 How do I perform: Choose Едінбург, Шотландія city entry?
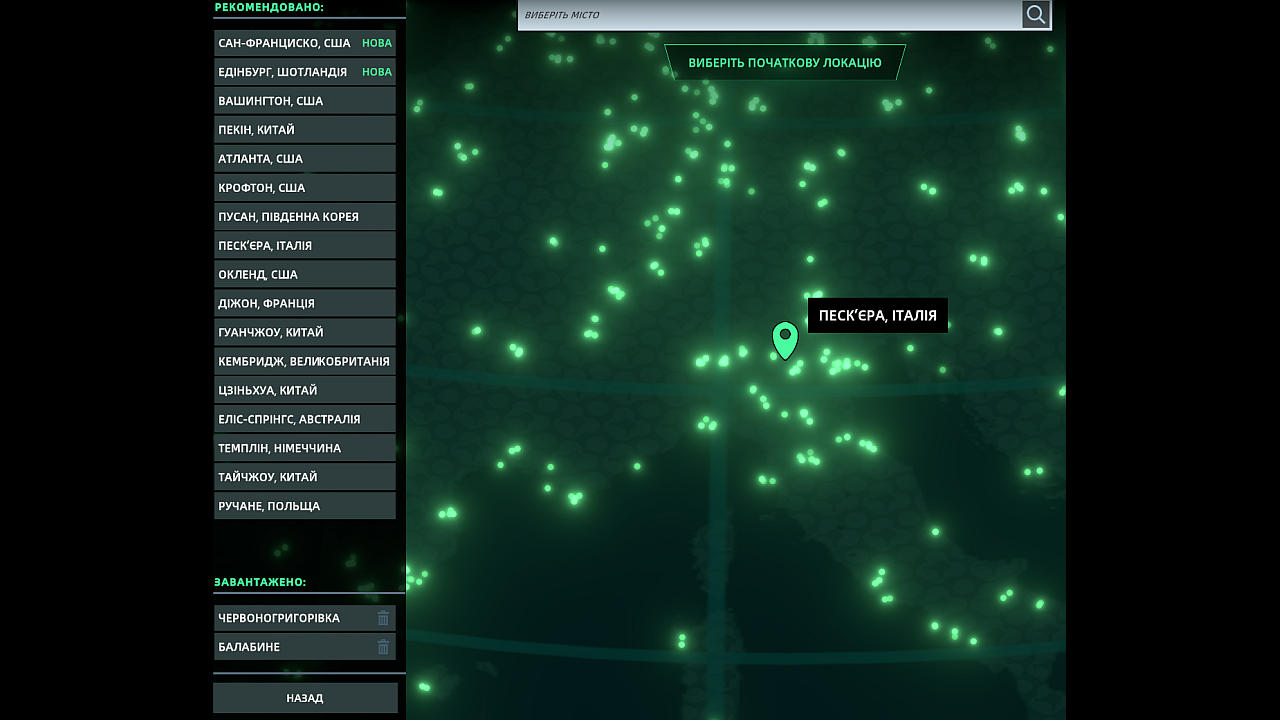point(305,72)
